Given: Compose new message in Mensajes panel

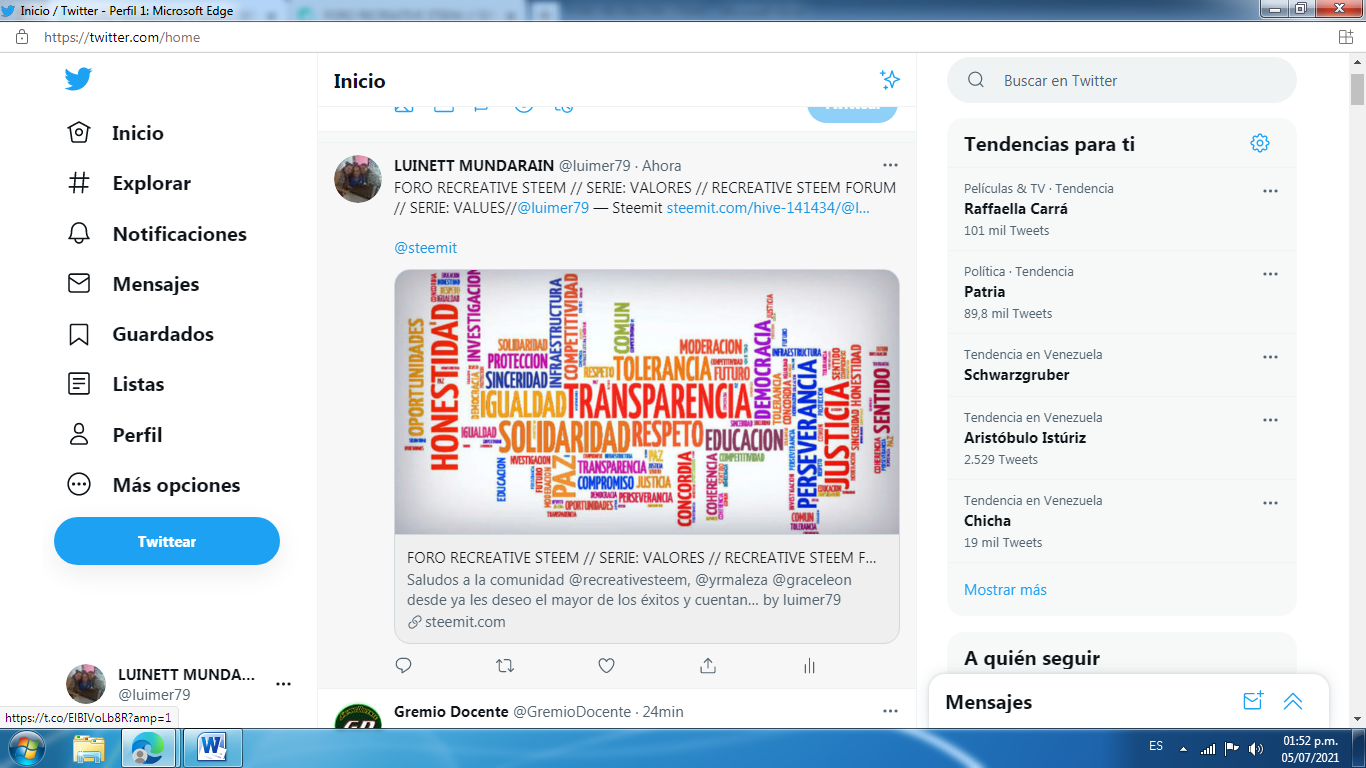Looking at the screenshot, I should pos(1253,701).
